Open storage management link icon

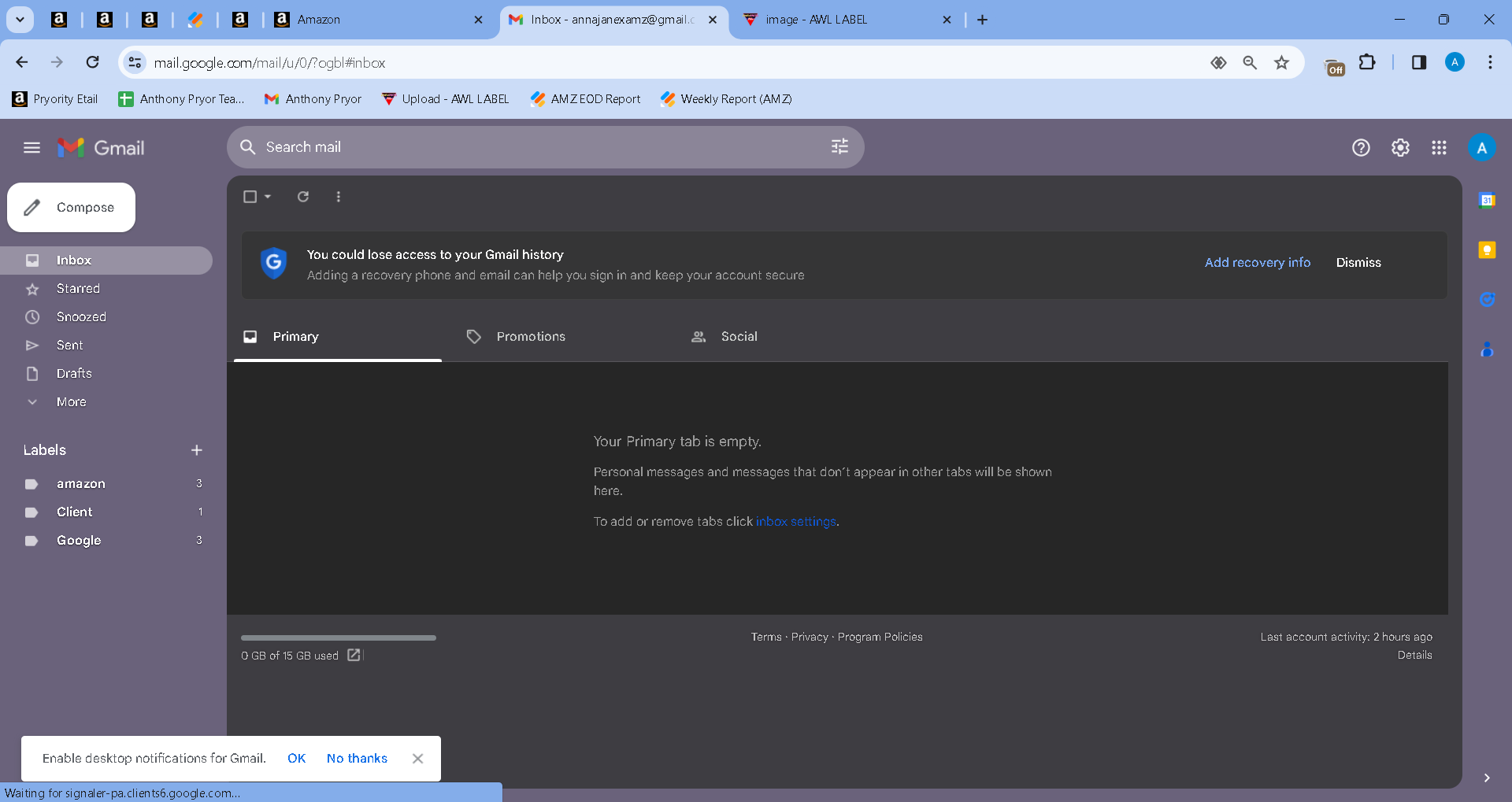pos(354,655)
